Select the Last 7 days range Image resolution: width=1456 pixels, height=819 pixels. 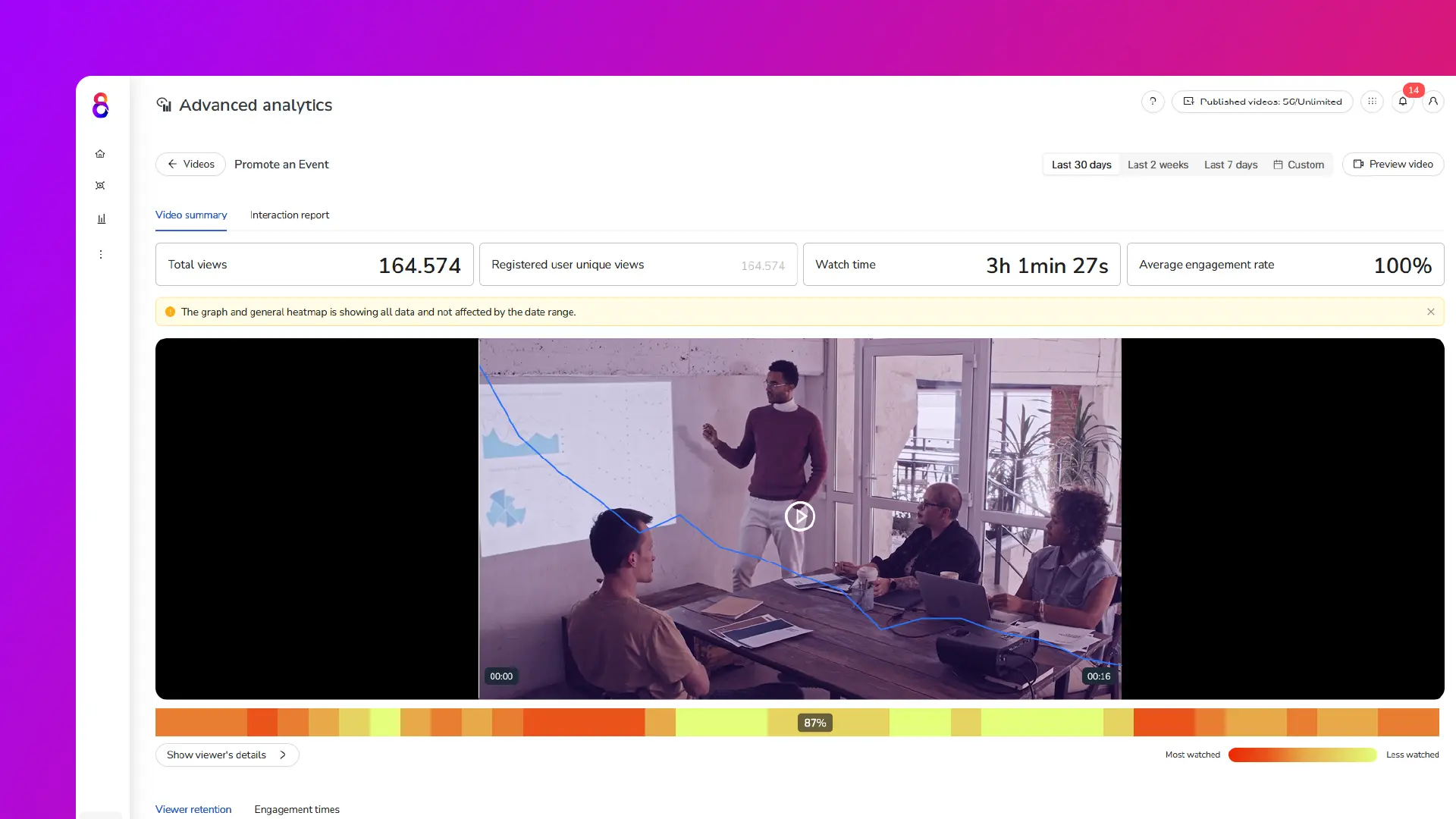tap(1231, 165)
